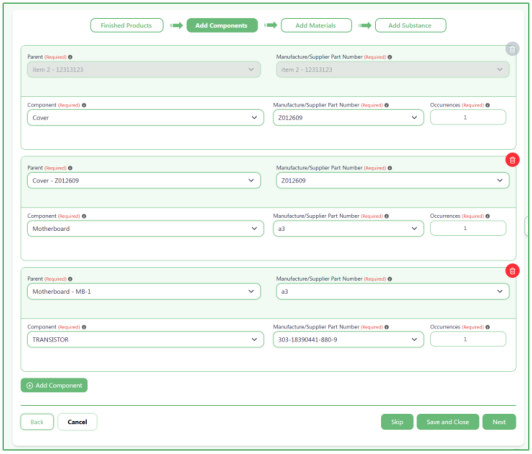532x454 pixels.
Task: Open the Cover - Z012609 parent dropdown
Action: [144, 181]
